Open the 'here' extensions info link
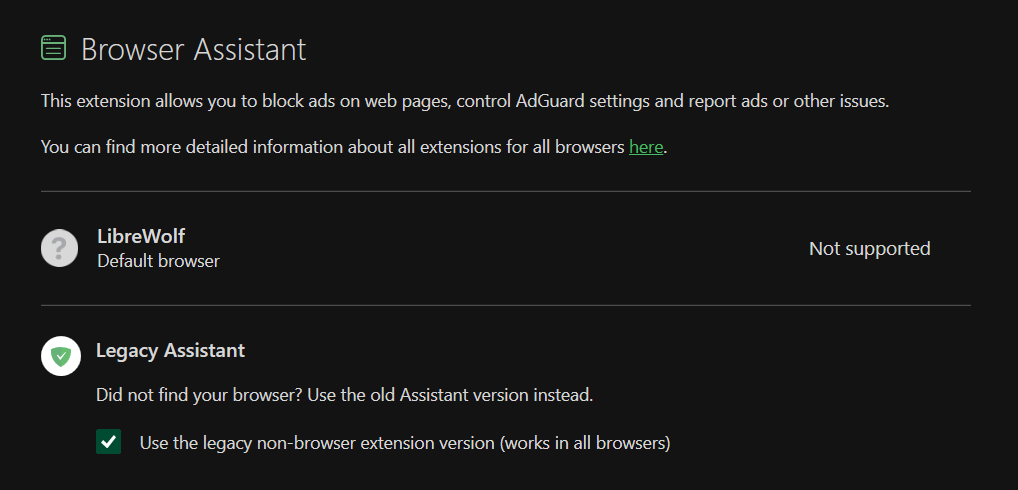1018x490 pixels. [646, 147]
